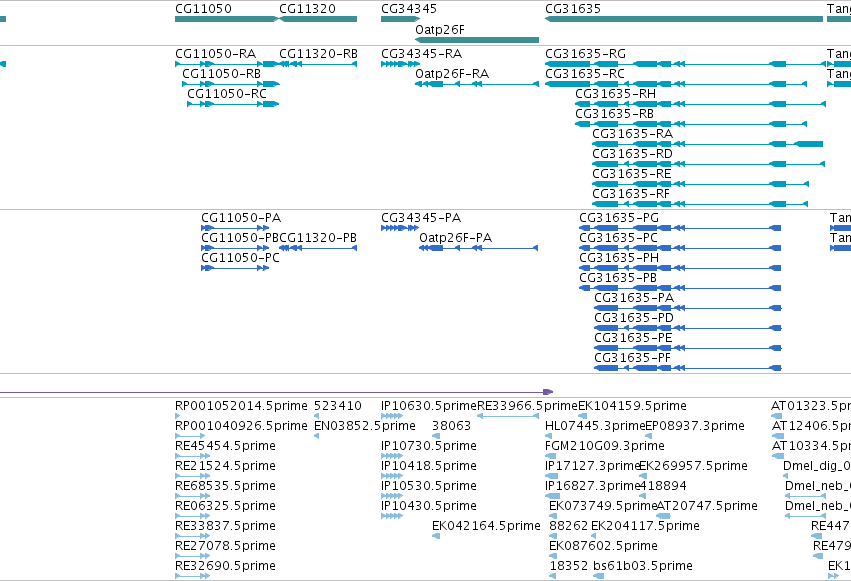Image resolution: width=851 pixels, height=581 pixels.
Task: Select protein CG31635-PD
Action: point(634,318)
